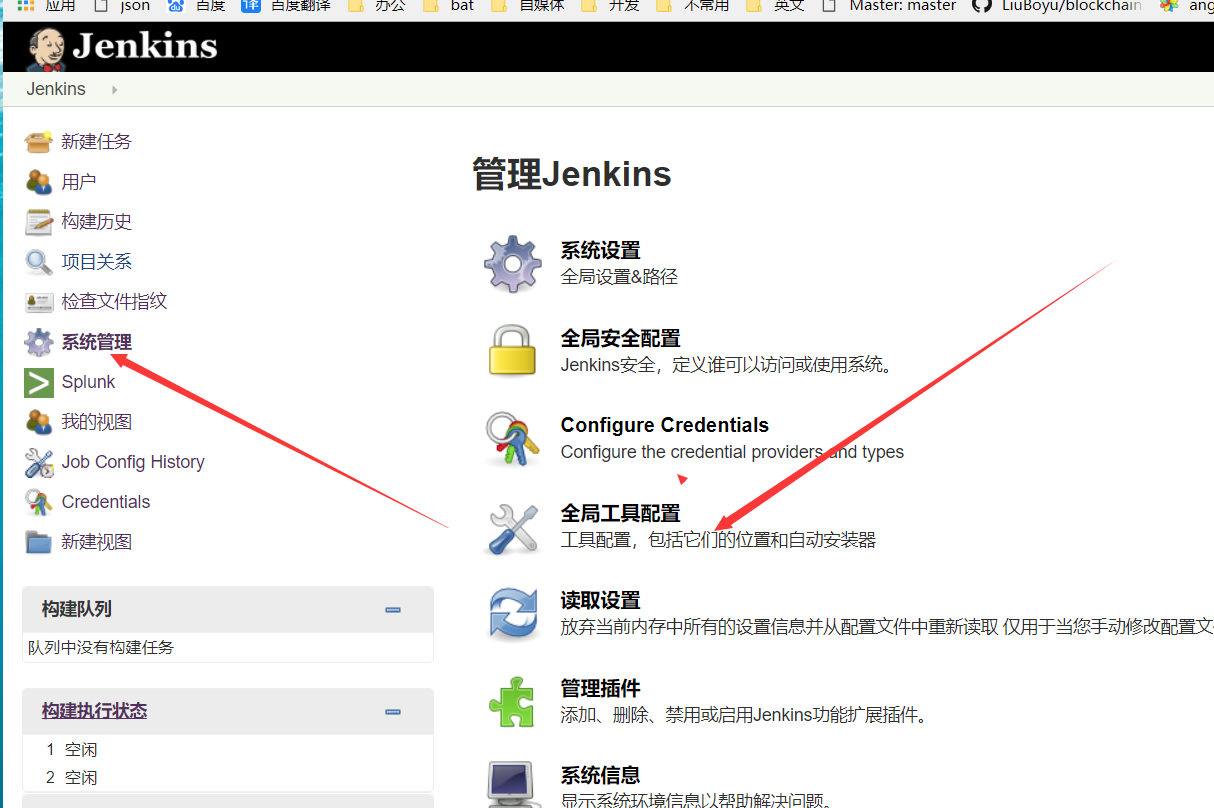Click the refresh arrows icon for 读取设置
1214x808 pixels.
(512, 614)
